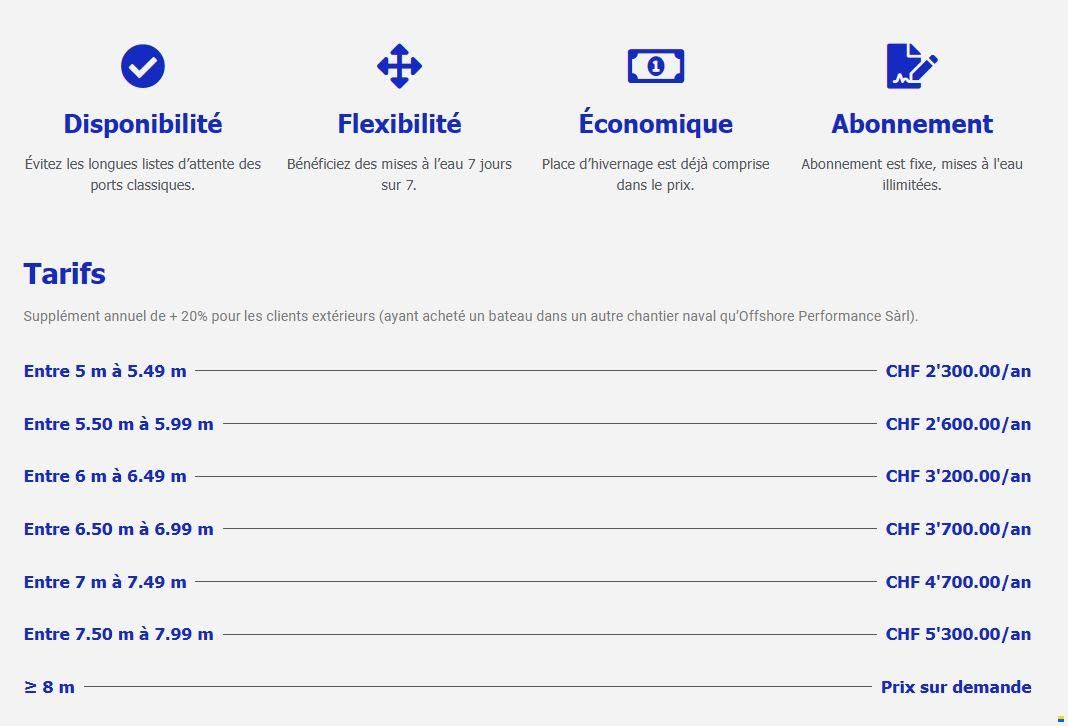Click the ≥ 8 m size label
Image resolution: width=1068 pixels, height=726 pixels.
[49, 687]
